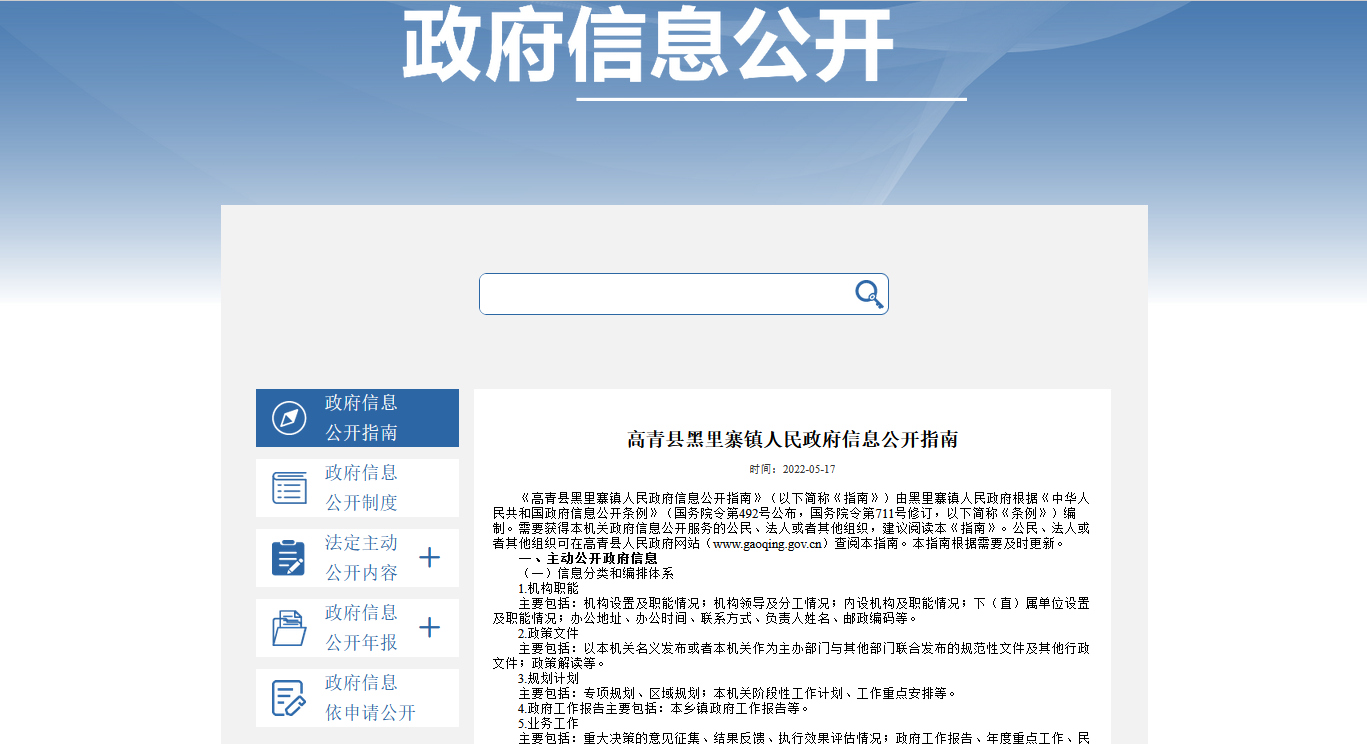
Task: Click the magnifying glass search icon
Action: tap(868, 294)
